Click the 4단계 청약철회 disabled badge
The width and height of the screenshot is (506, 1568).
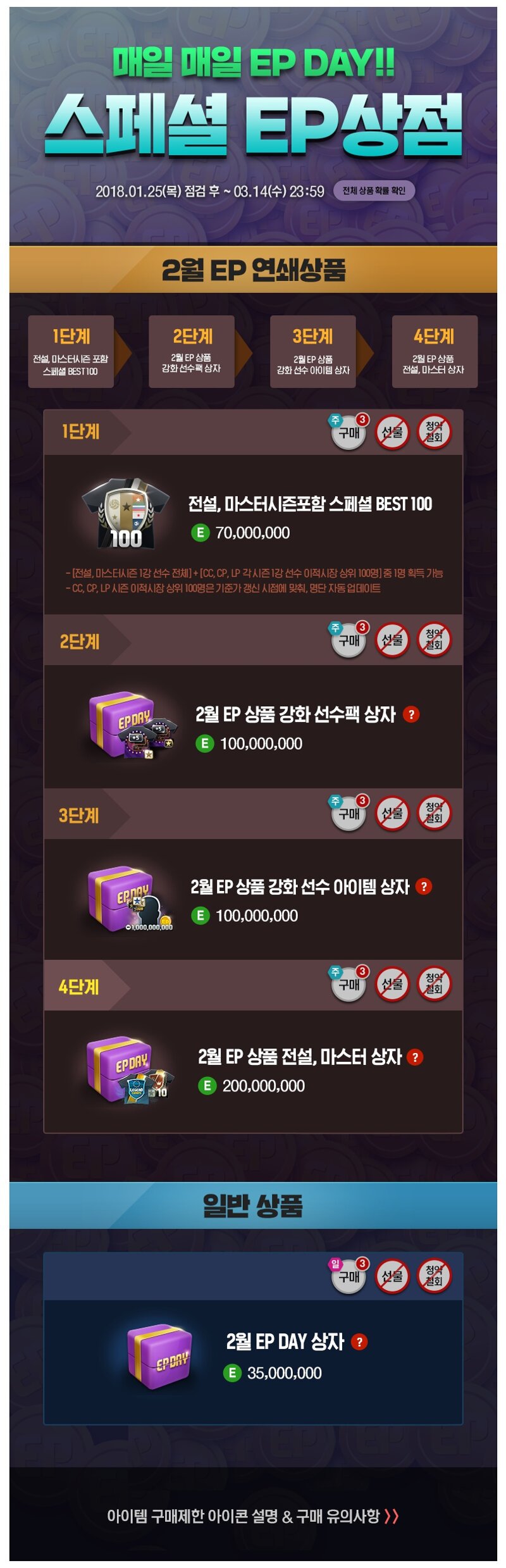coord(434,984)
